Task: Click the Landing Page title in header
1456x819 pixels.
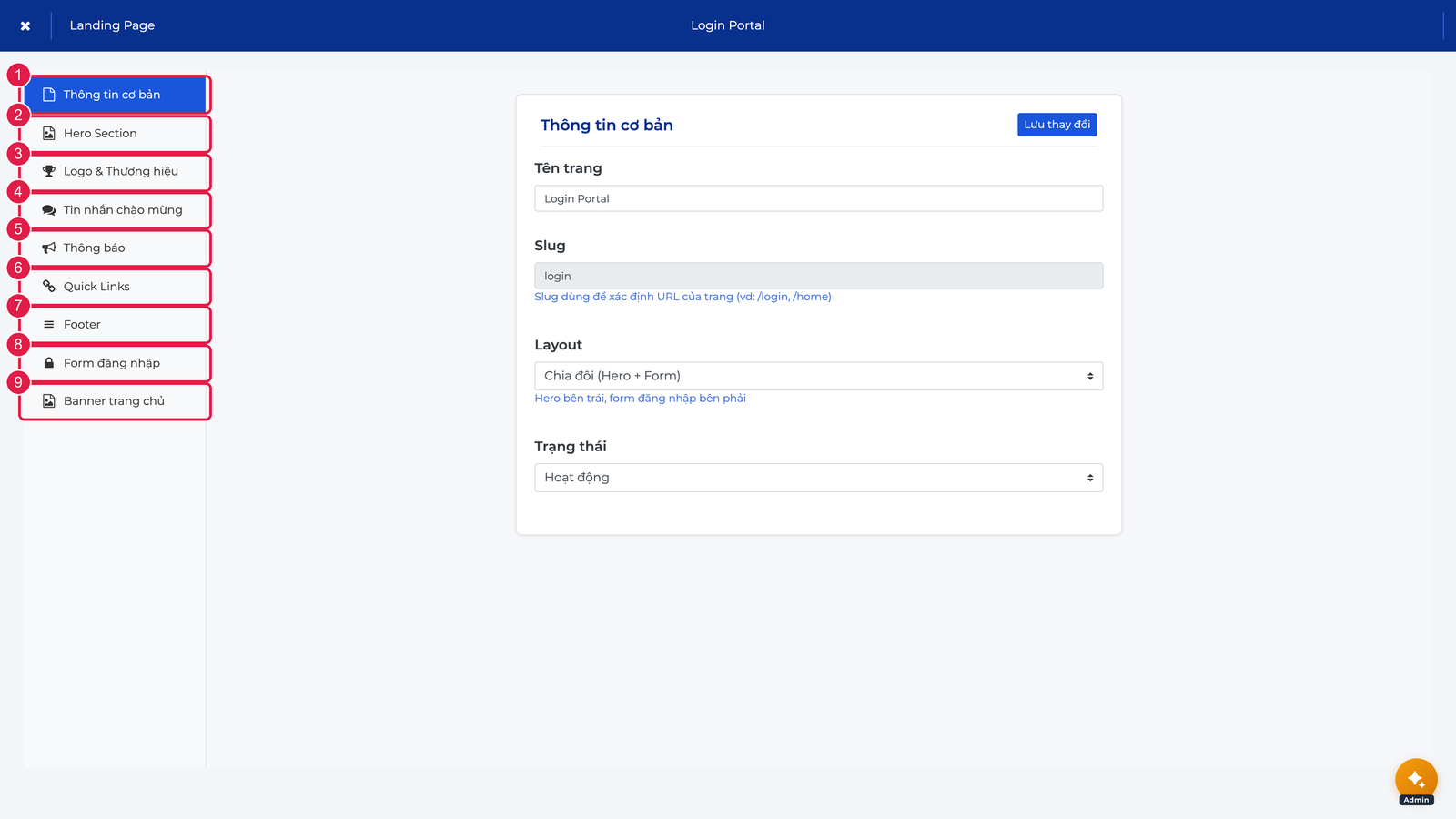Action: point(112,25)
